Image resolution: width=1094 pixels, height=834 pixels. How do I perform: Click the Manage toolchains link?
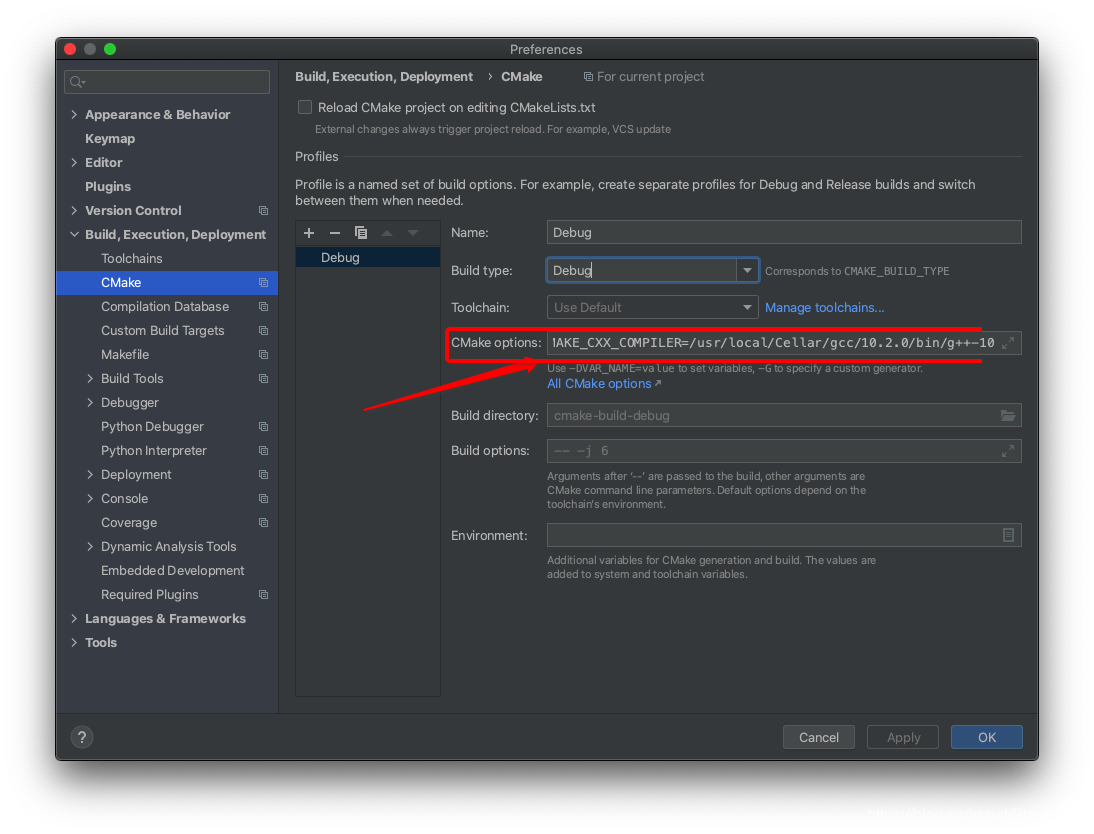tap(824, 307)
